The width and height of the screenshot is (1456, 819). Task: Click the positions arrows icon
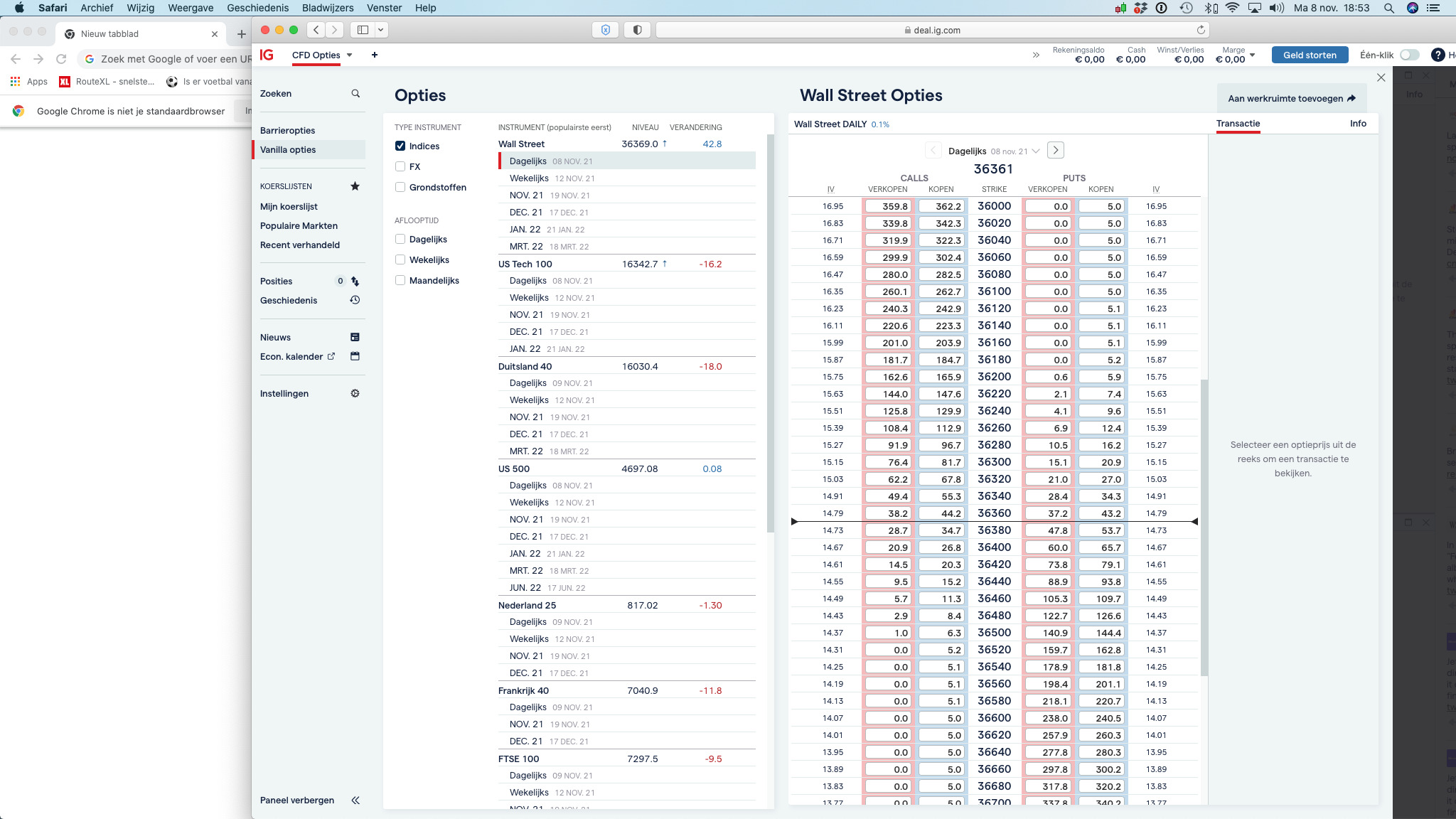click(355, 282)
